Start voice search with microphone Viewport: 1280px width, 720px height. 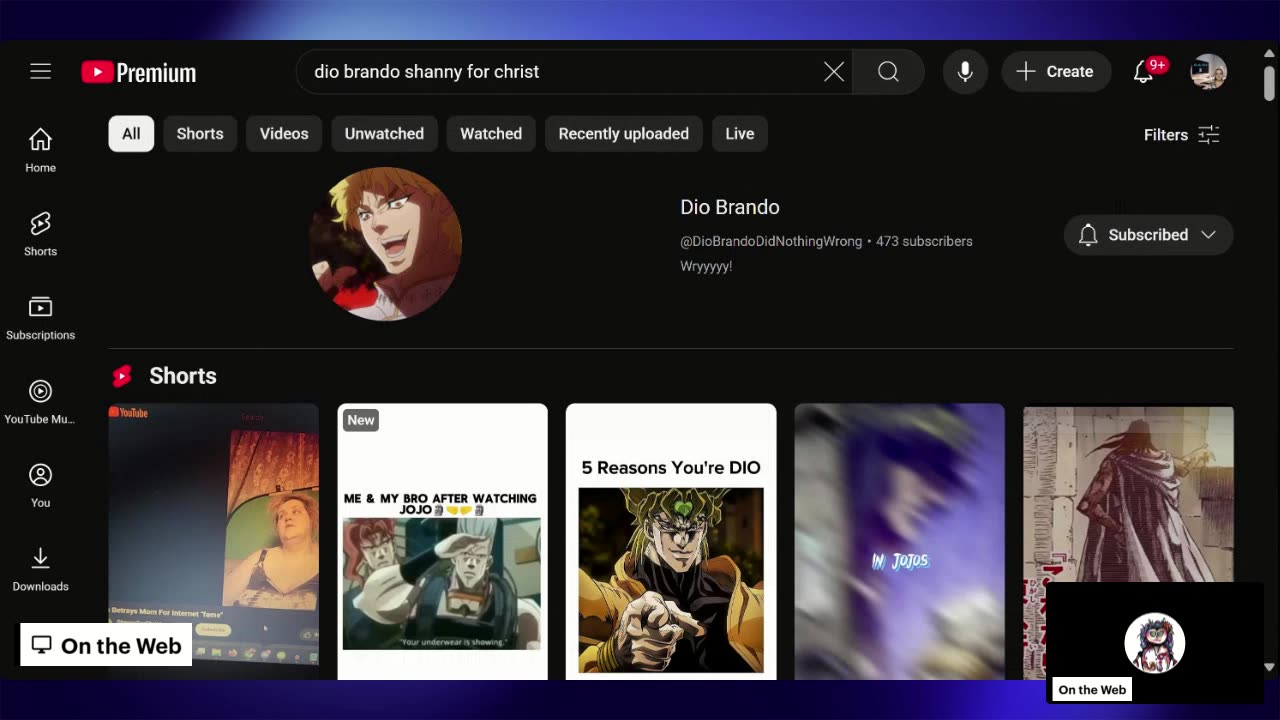(965, 72)
